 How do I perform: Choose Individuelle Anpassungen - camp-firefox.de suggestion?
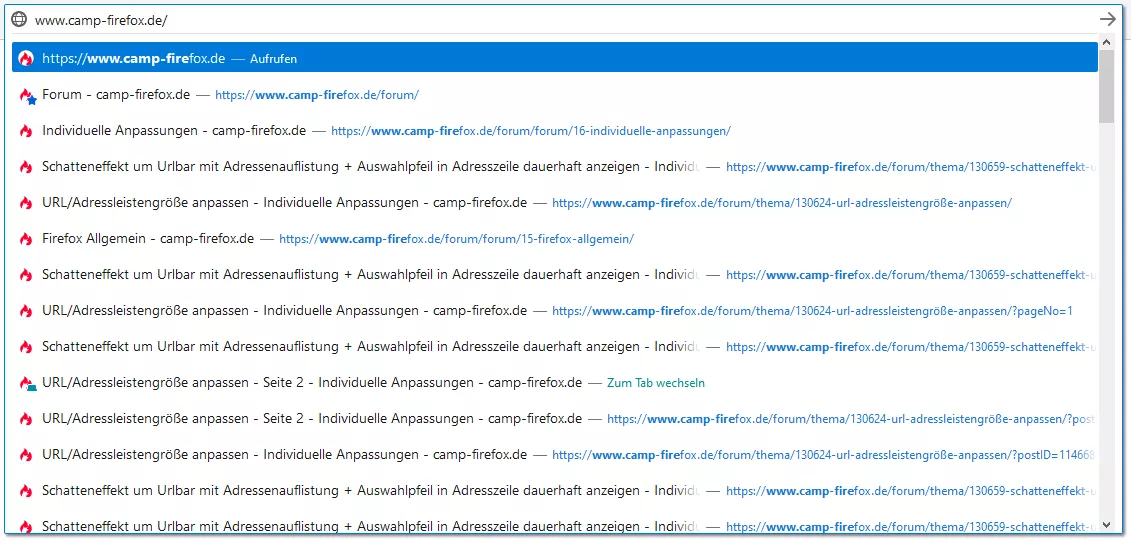pyautogui.click(x=174, y=131)
